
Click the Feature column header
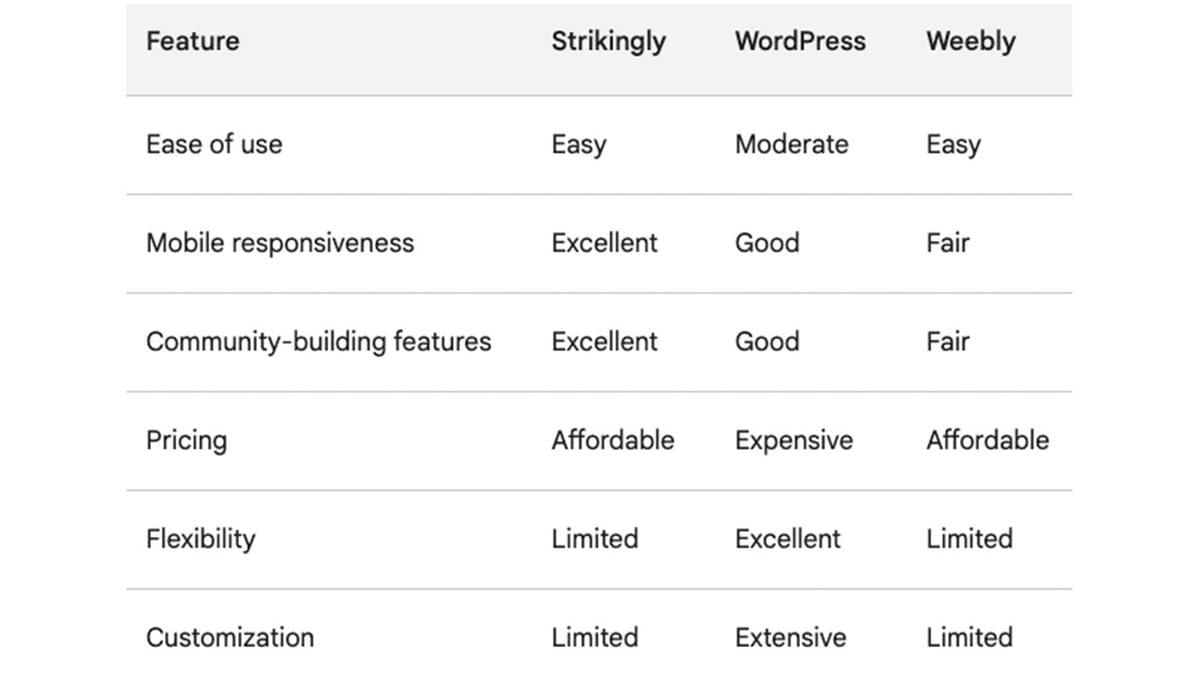pyautogui.click(x=192, y=42)
